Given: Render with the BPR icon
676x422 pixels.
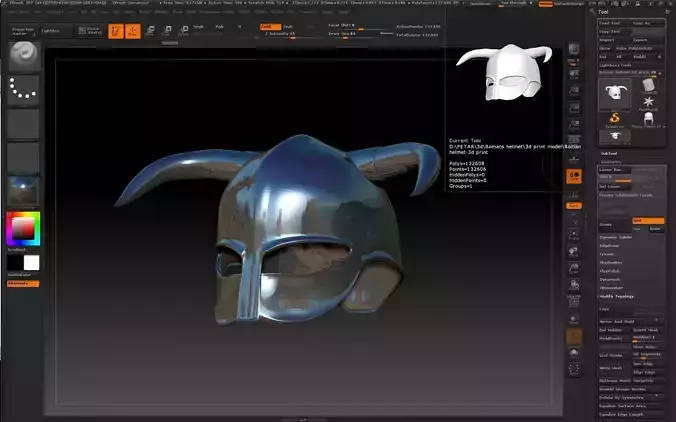Looking at the screenshot, I should click(x=574, y=49).
